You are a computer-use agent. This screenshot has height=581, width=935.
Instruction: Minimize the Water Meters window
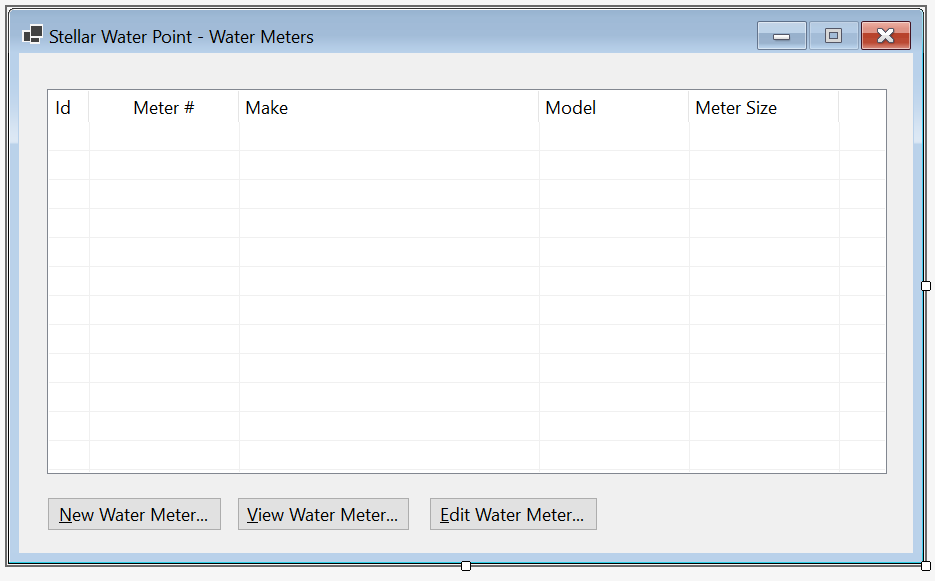click(782, 36)
